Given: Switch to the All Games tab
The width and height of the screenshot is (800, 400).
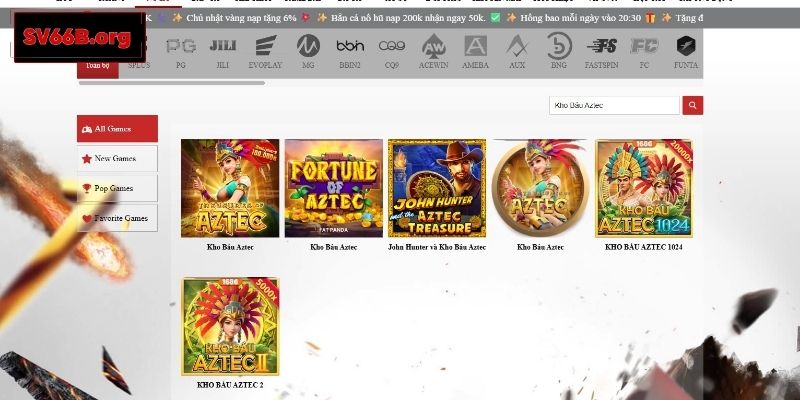Looking at the screenshot, I should coord(117,129).
